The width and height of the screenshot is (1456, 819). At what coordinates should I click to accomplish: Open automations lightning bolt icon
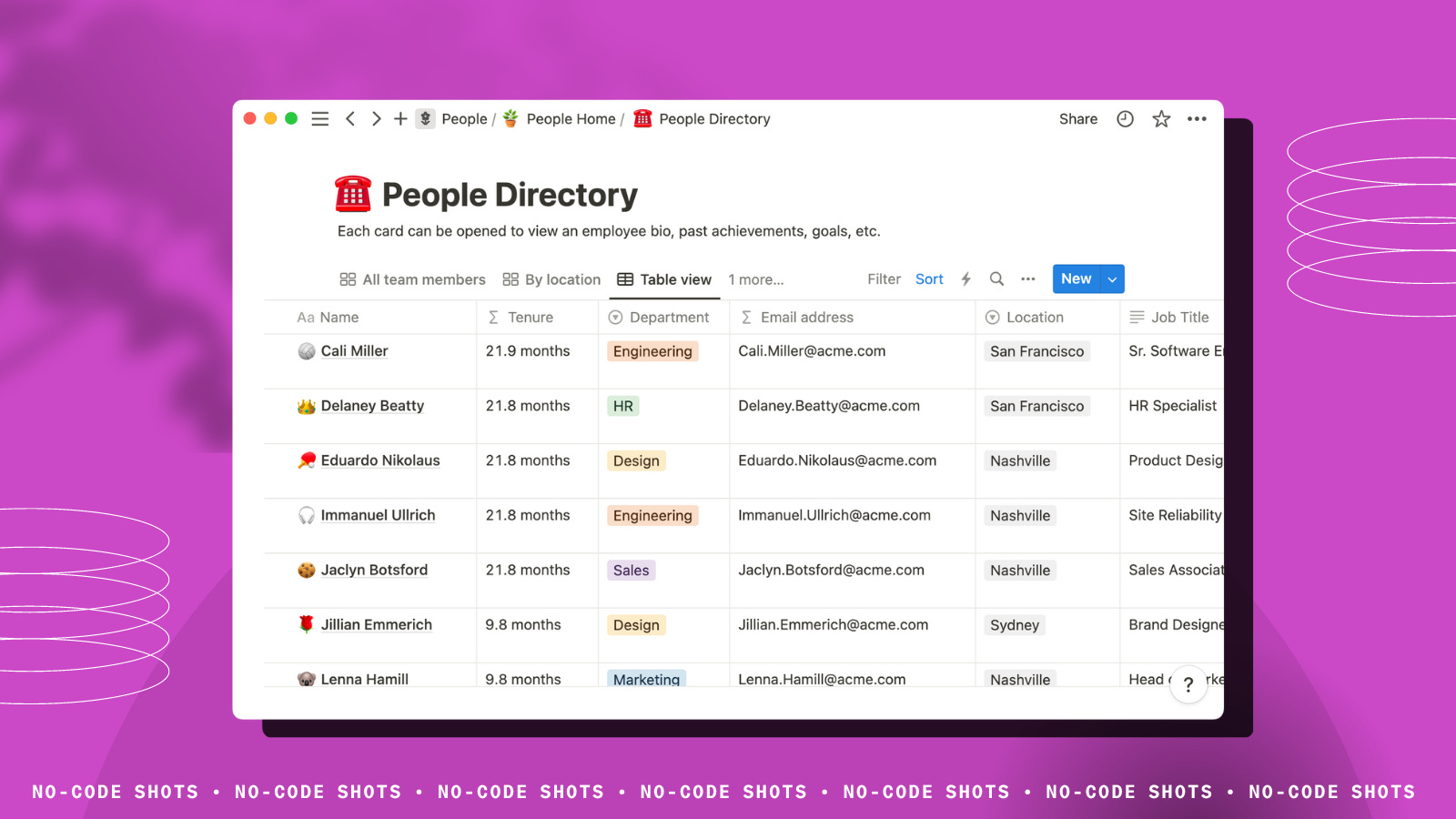pyautogui.click(x=966, y=279)
